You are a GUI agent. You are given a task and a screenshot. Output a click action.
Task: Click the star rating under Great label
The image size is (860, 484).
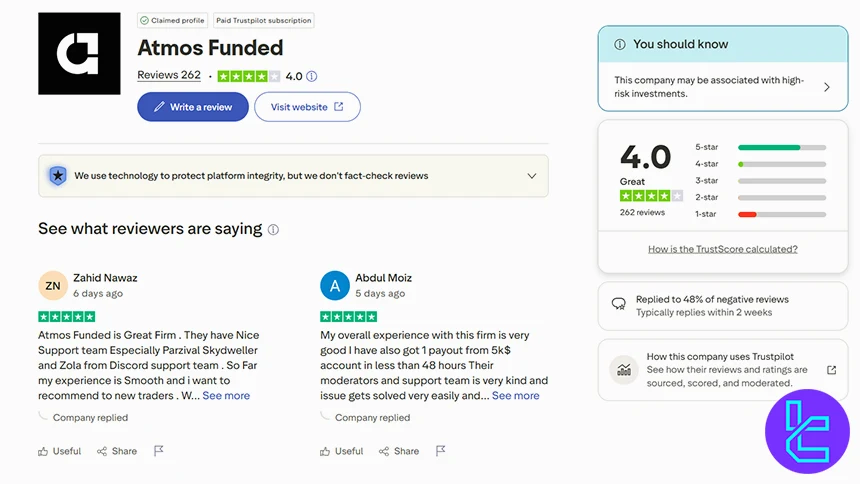(x=651, y=196)
